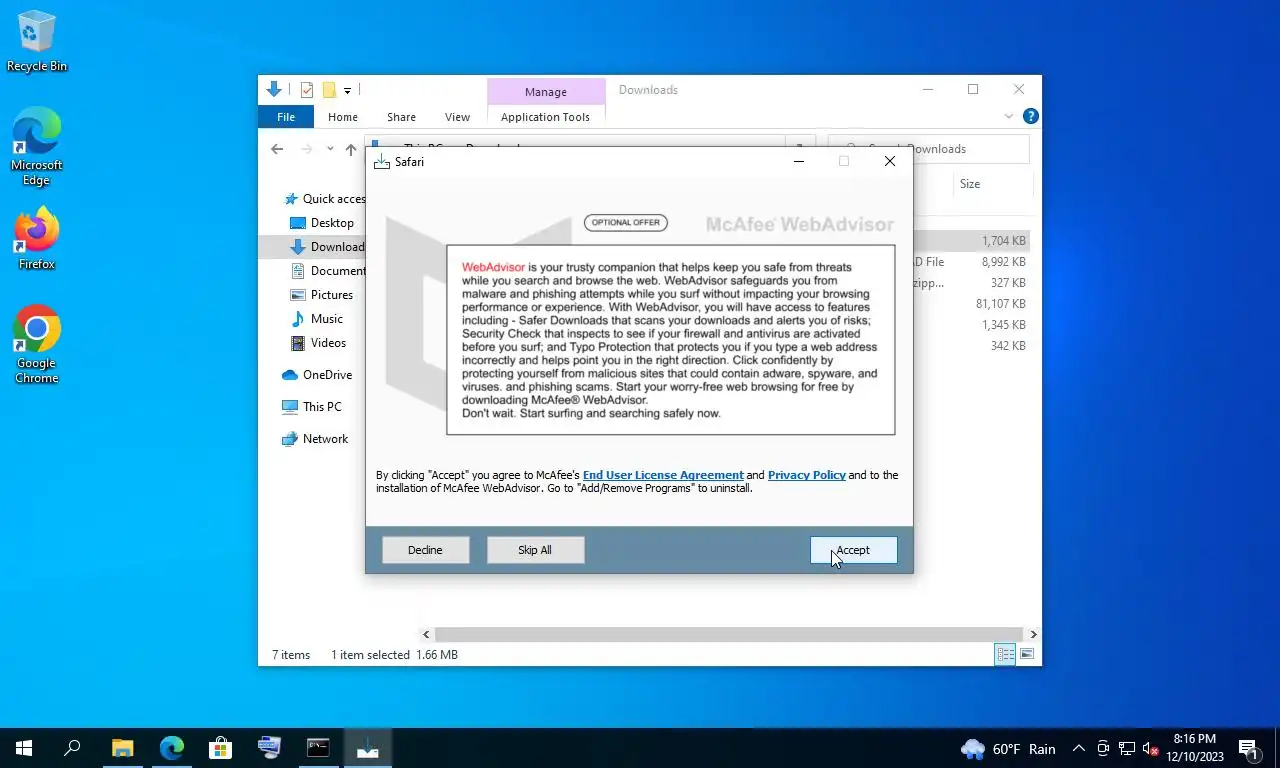Click the installer icon in taskbar

pyautogui.click(x=367, y=748)
